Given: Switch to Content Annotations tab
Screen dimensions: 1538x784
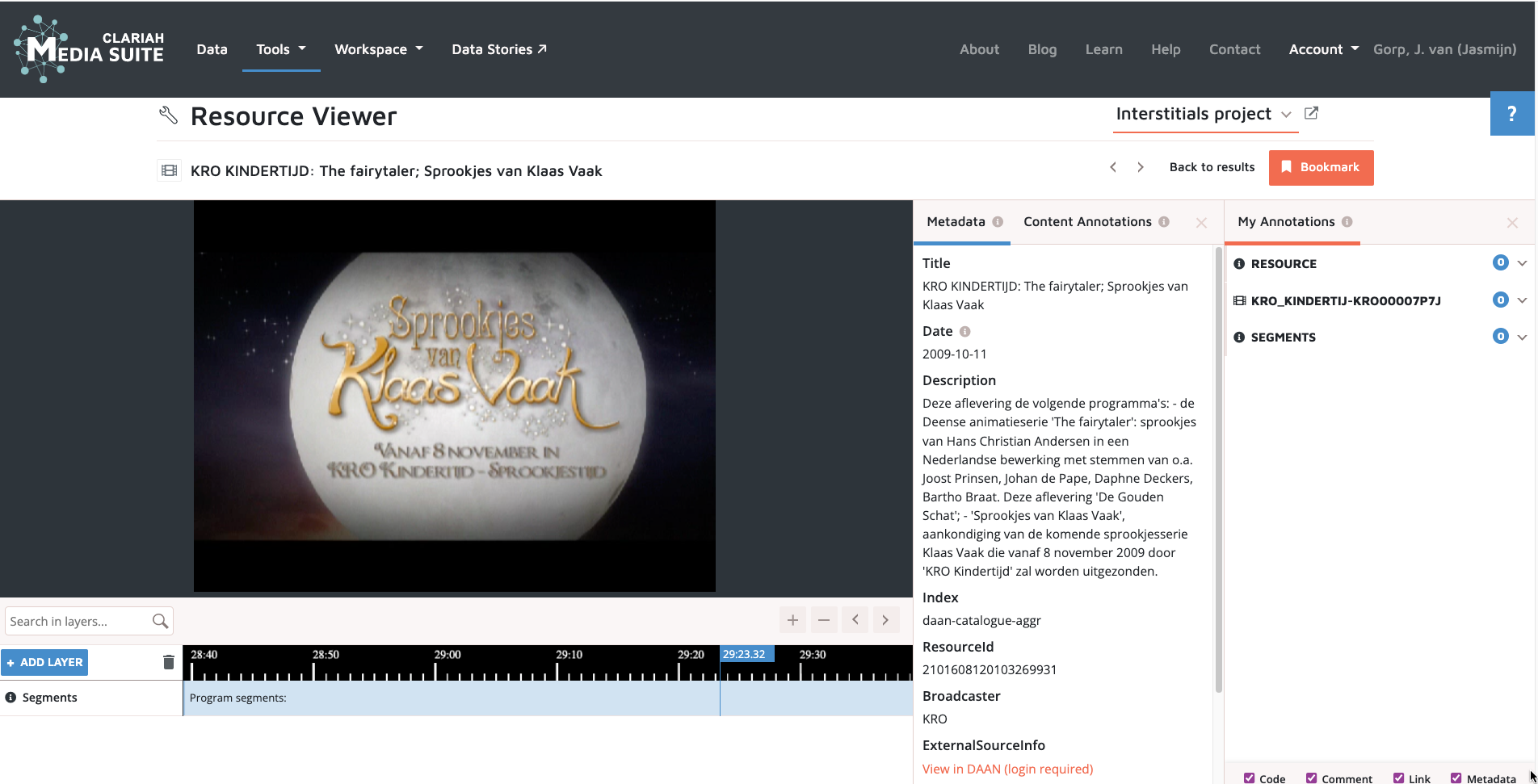Looking at the screenshot, I should pos(1087,222).
